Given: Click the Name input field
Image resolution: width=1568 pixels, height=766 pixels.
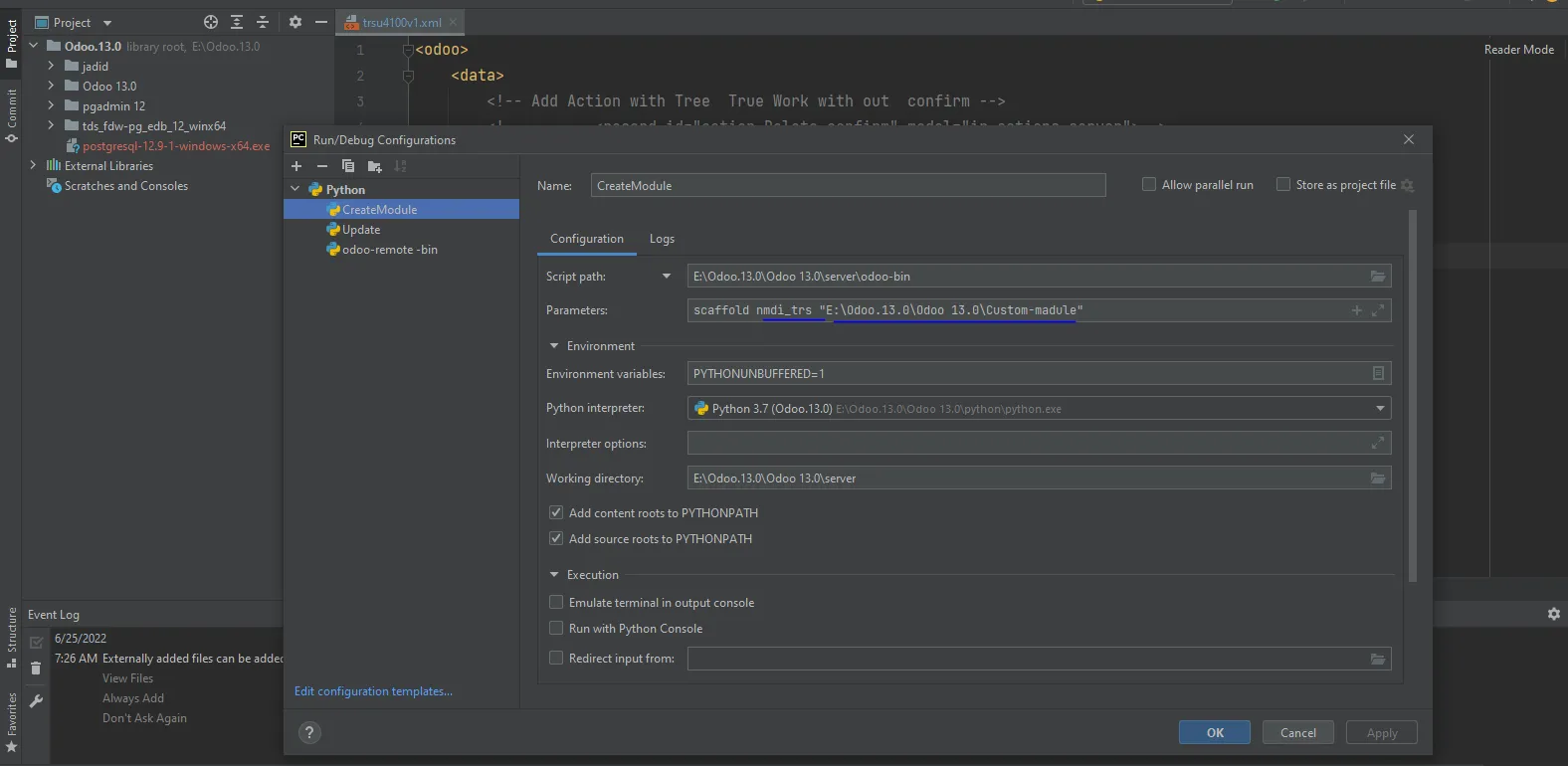Looking at the screenshot, I should pos(848,186).
